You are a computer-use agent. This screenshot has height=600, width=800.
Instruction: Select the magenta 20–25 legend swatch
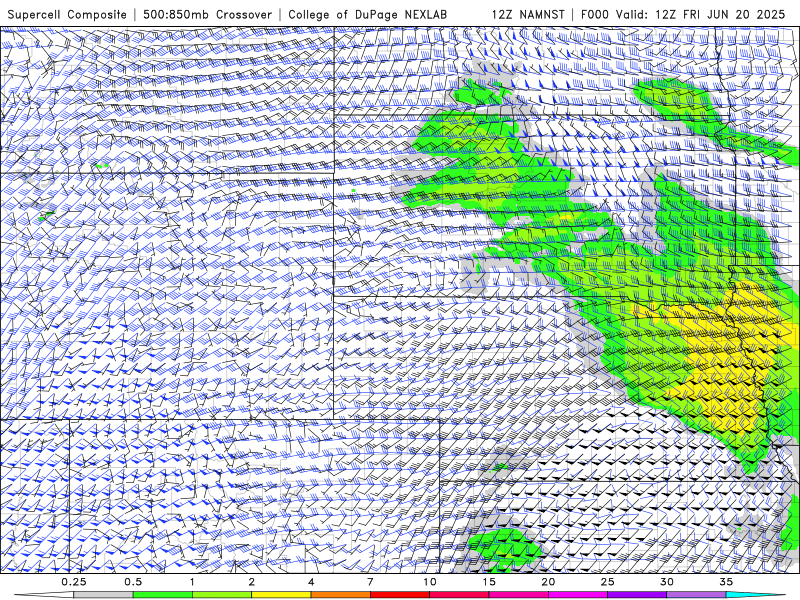point(578,595)
